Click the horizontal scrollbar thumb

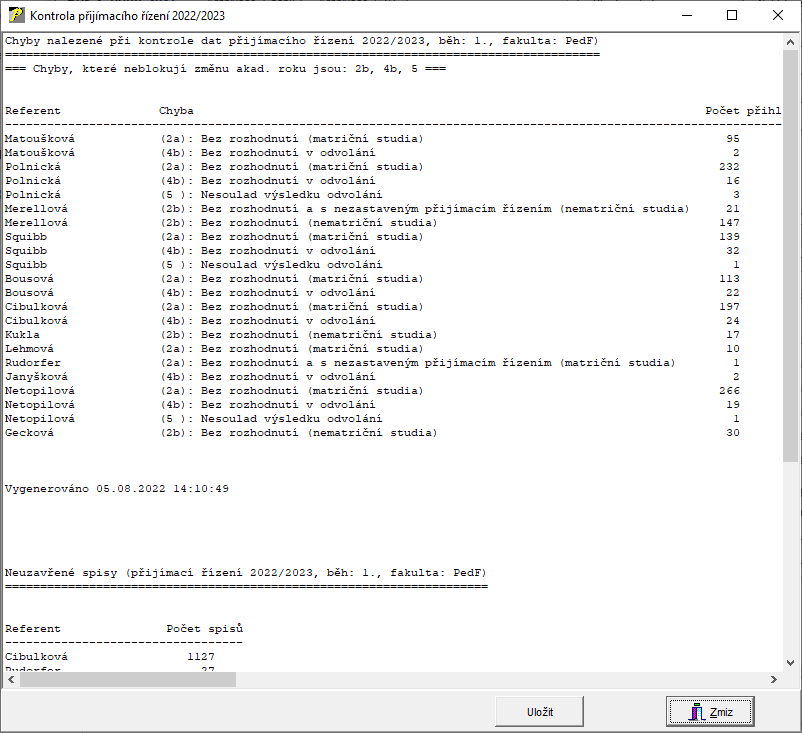click(127, 679)
